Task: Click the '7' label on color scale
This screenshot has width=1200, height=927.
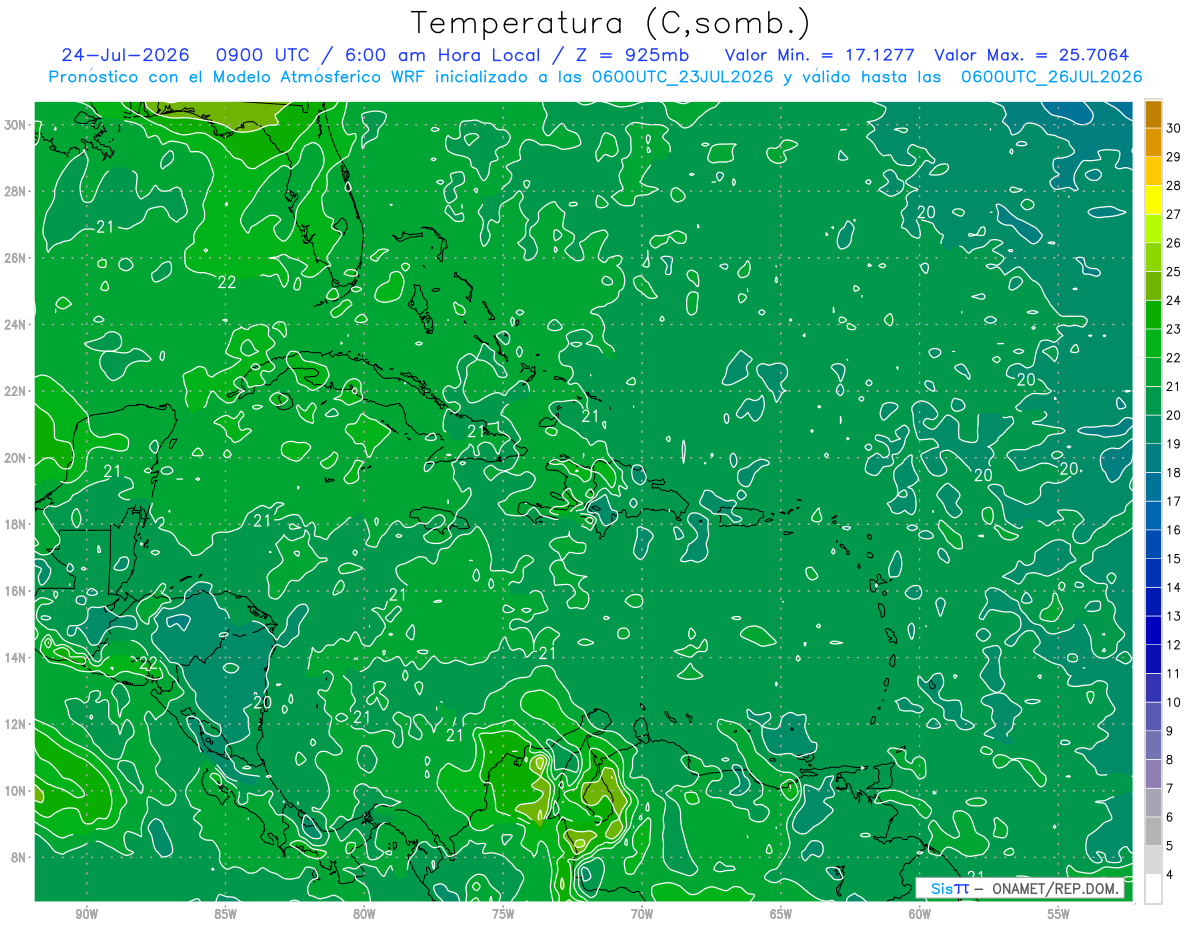Action: pos(1171,789)
